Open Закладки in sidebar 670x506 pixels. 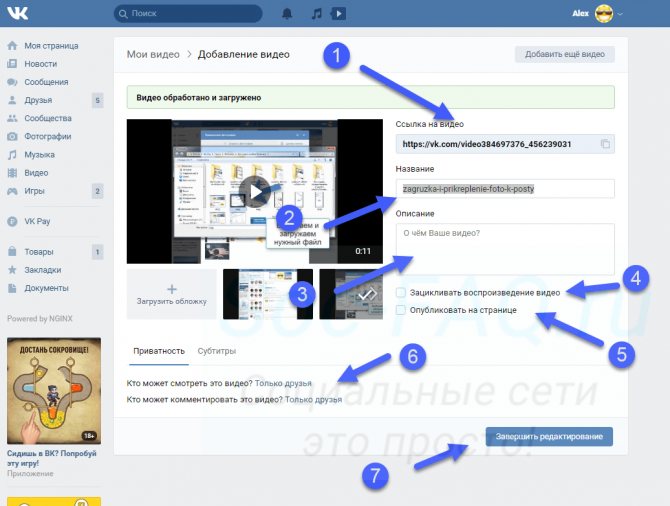click(x=43, y=270)
